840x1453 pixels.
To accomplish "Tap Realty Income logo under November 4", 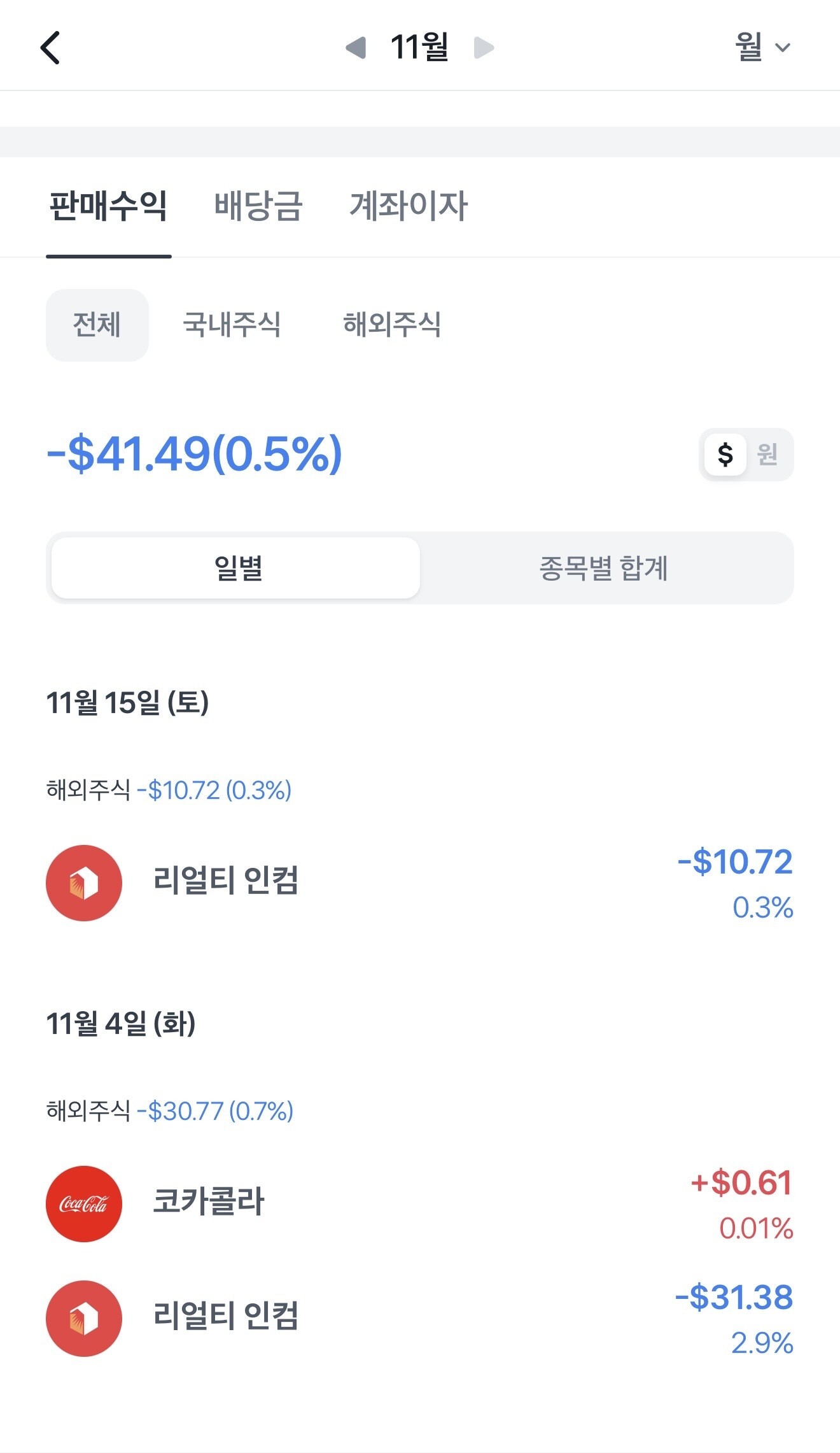I will pos(84,1318).
